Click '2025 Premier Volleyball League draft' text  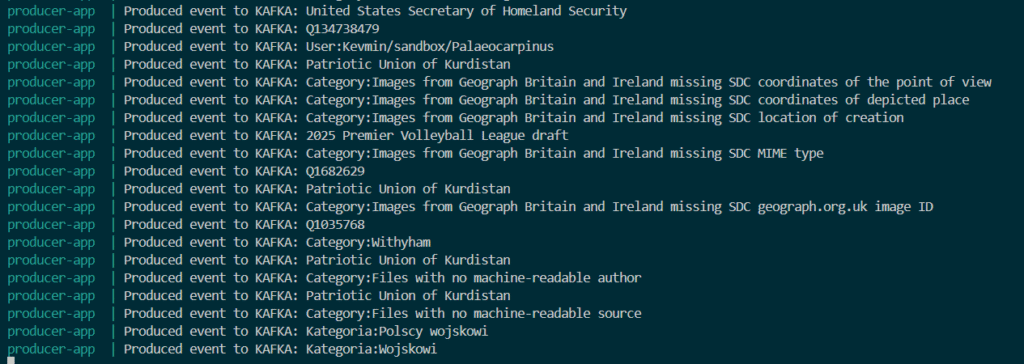tap(437, 135)
